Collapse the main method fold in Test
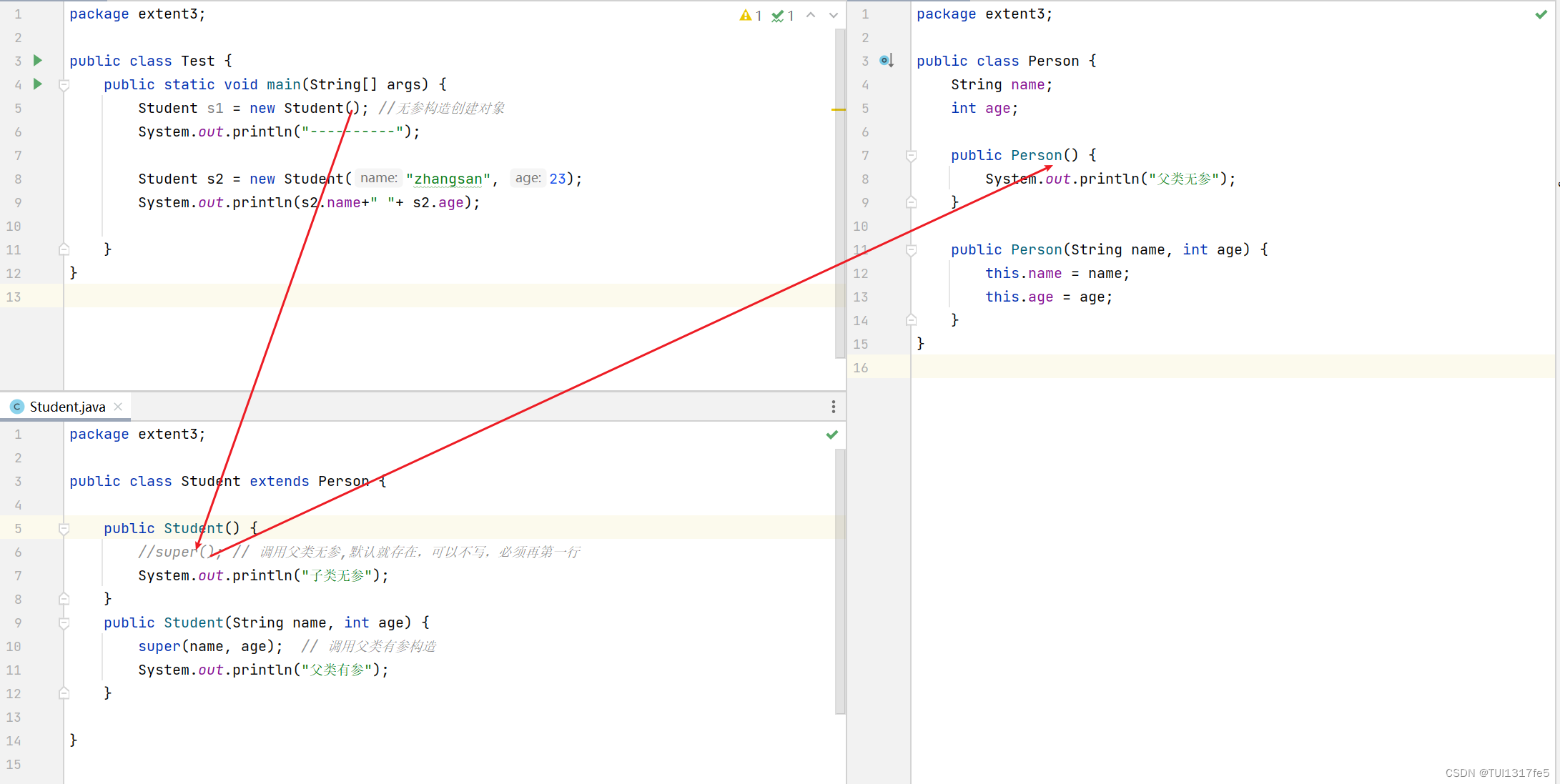Screen dimensions: 1560x784 pyautogui.click(x=64, y=85)
